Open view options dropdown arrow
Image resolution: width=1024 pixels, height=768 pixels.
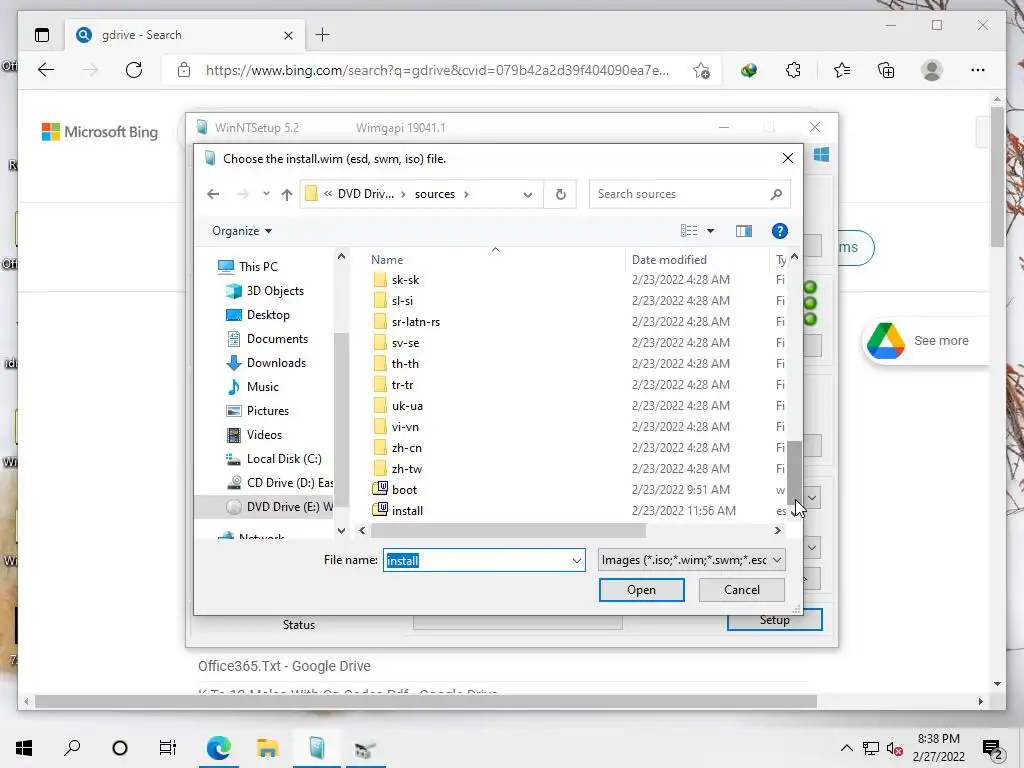pyautogui.click(x=711, y=231)
